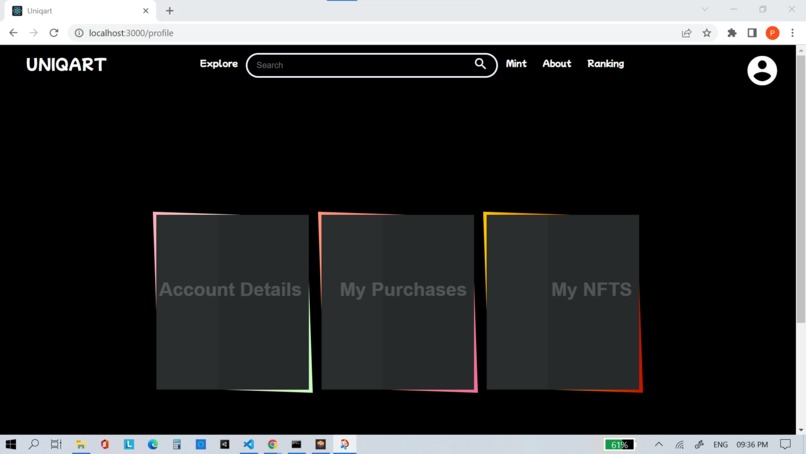The height and width of the screenshot is (454, 806).
Task: Open the tab search chevron
Action: tap(705, 9)
